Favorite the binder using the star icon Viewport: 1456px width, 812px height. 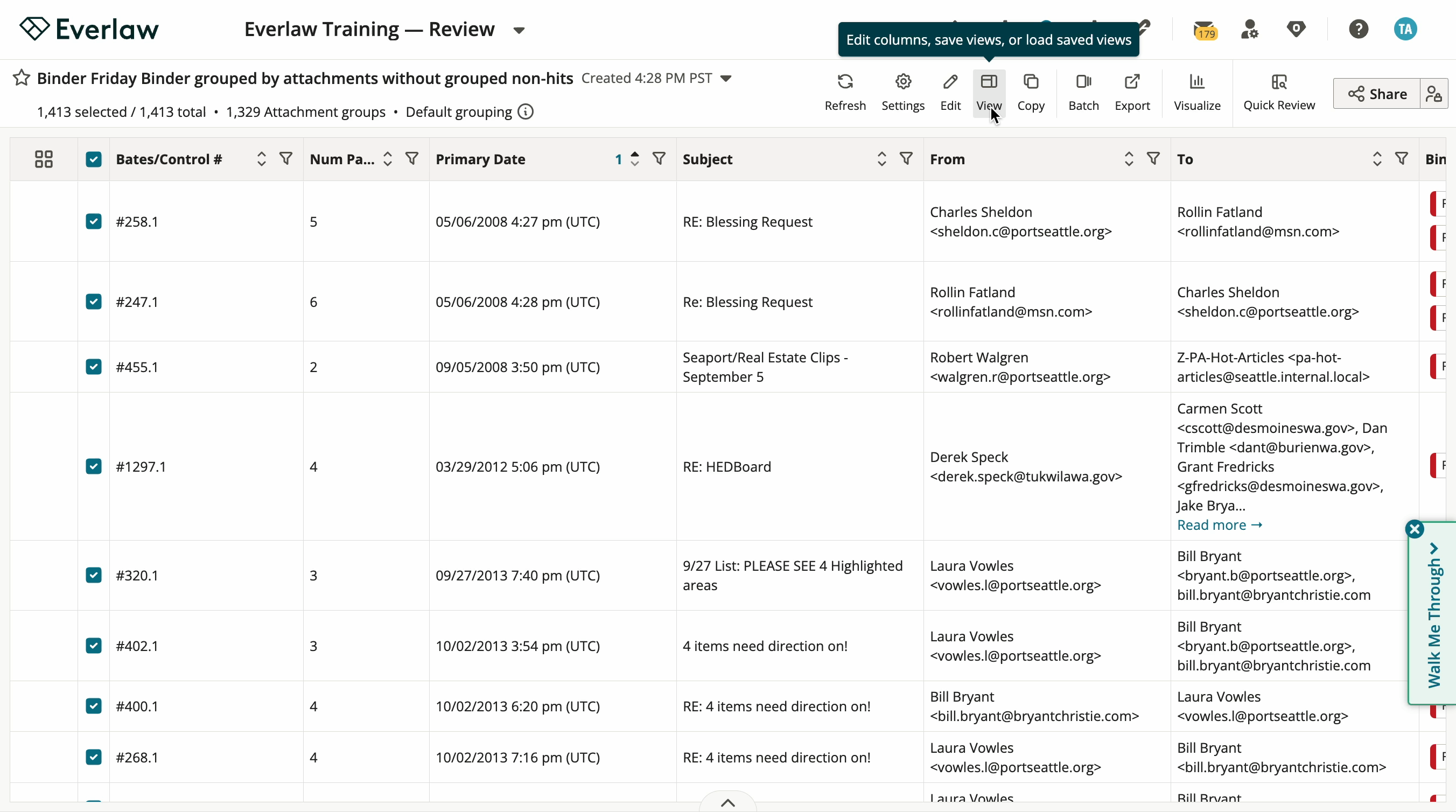20,78
